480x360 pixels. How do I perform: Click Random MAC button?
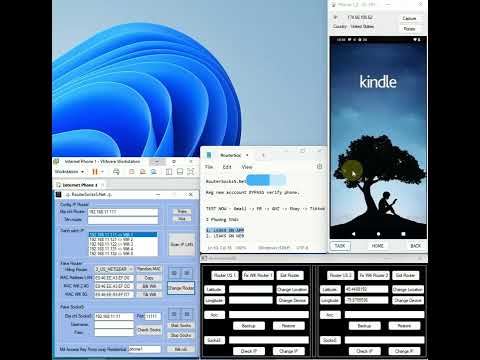[x=149, y=269]
